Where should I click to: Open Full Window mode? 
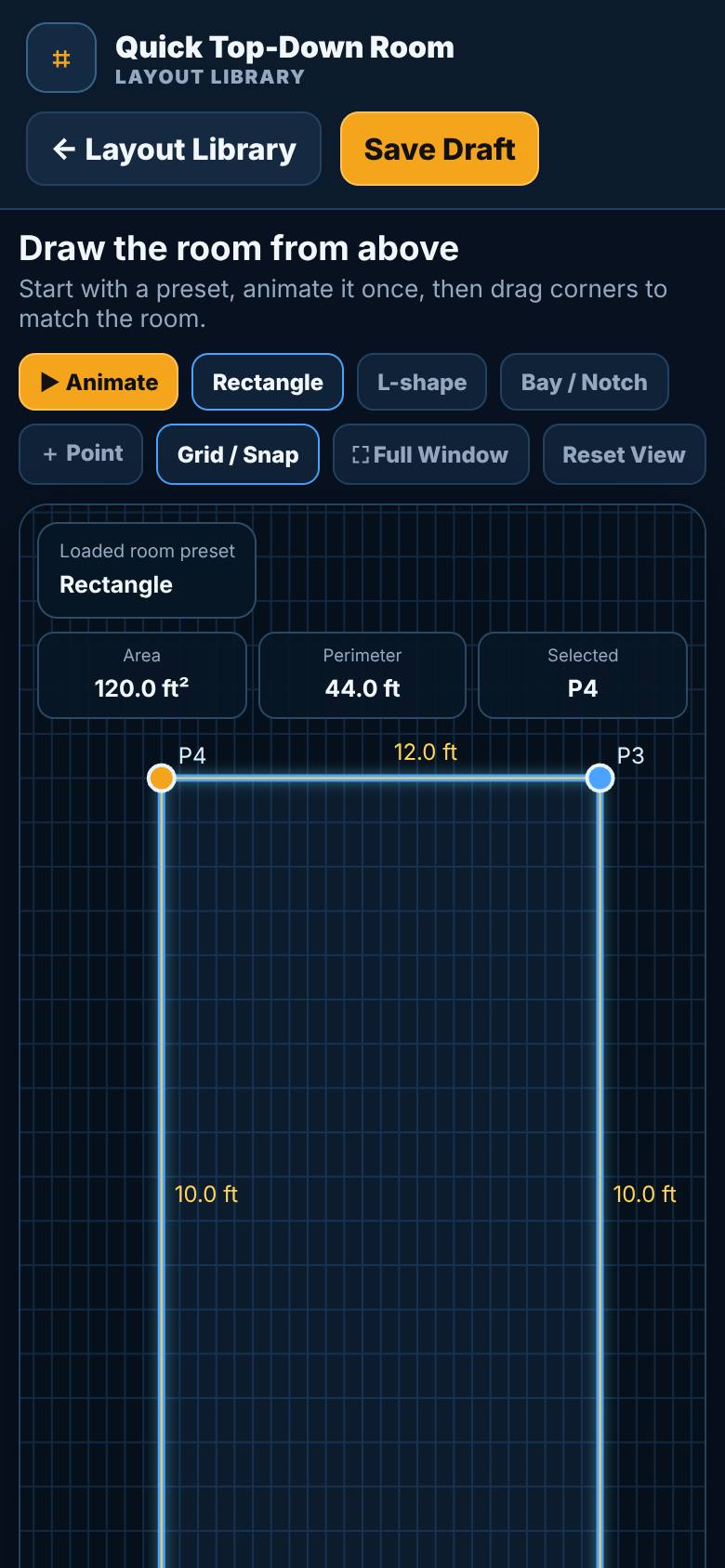pos(431,454)
